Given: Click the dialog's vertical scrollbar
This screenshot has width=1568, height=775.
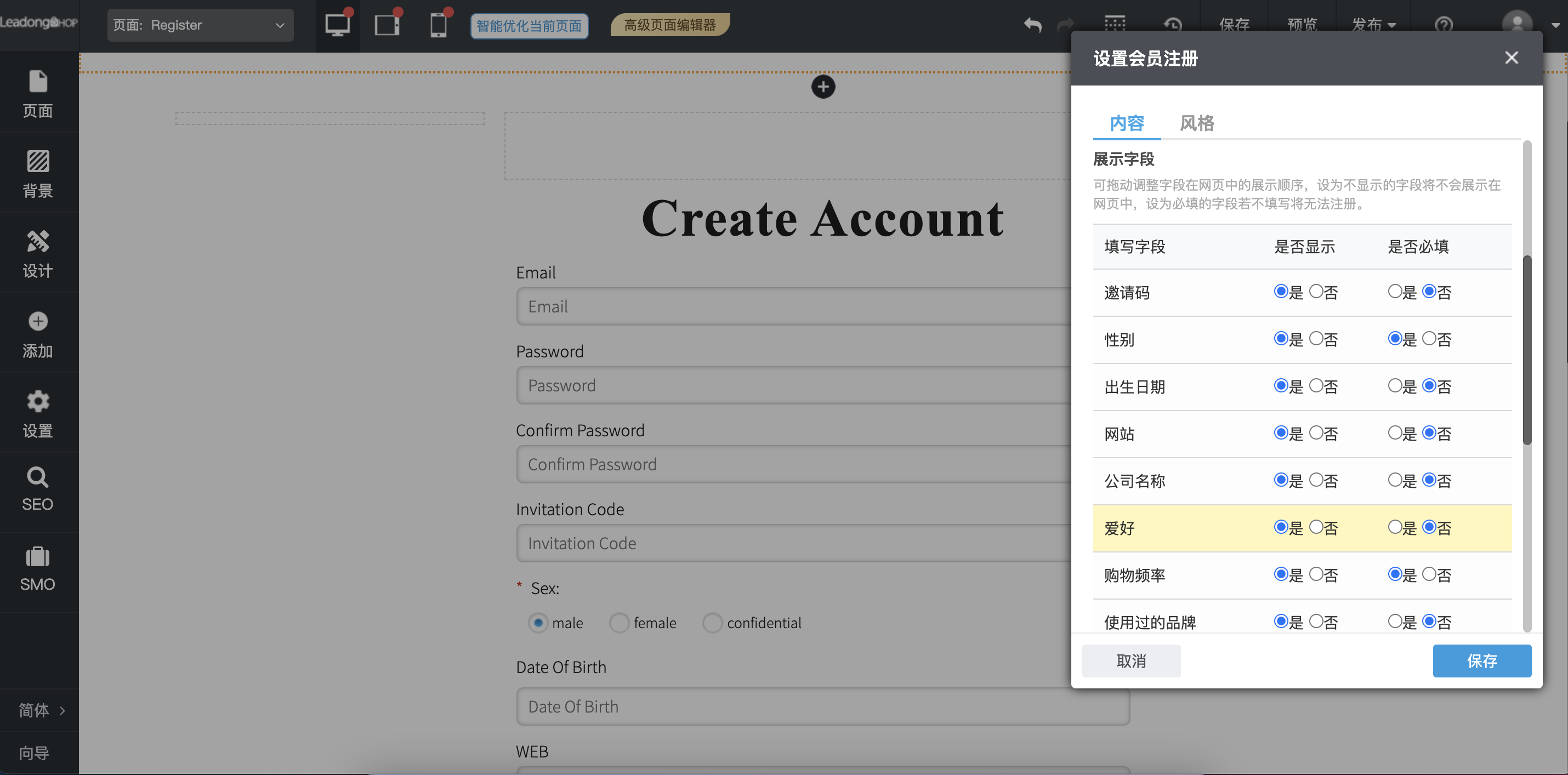Looking at the screenshot, I should point(1527,350).
